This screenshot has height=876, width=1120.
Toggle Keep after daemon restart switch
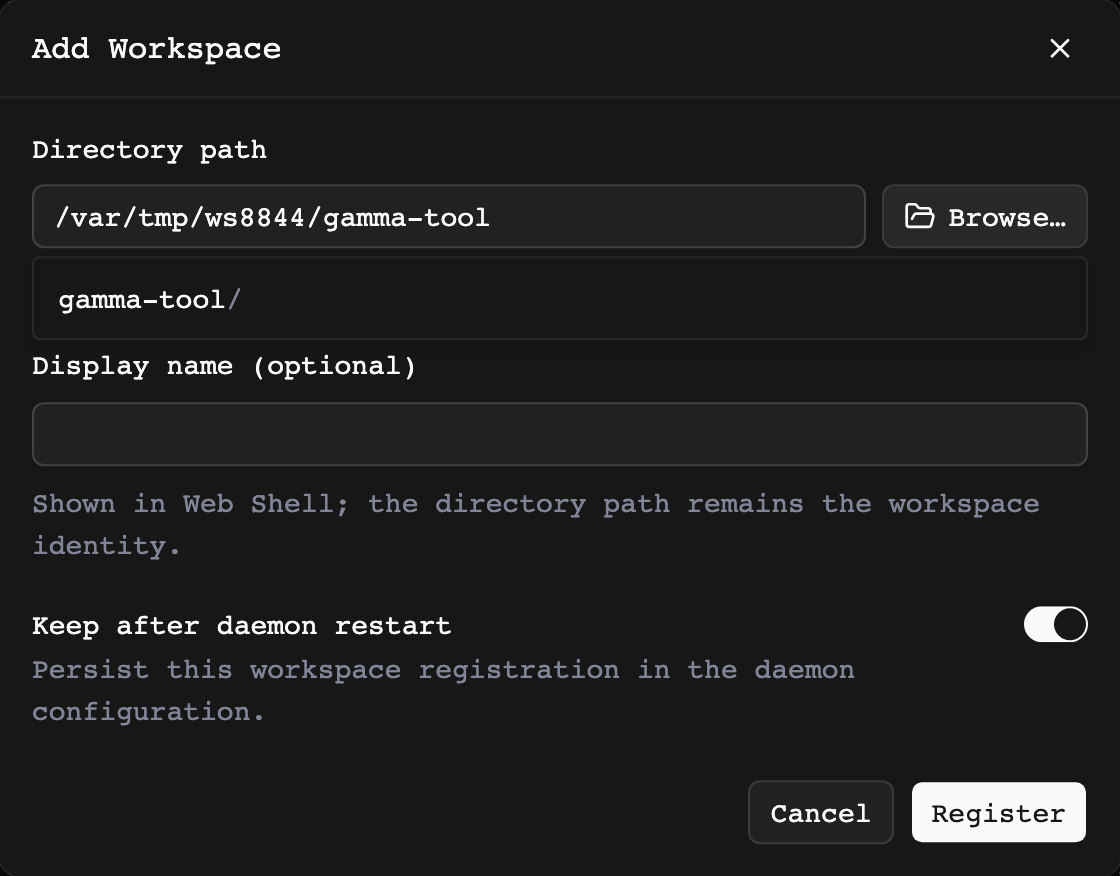point(1055,624)
